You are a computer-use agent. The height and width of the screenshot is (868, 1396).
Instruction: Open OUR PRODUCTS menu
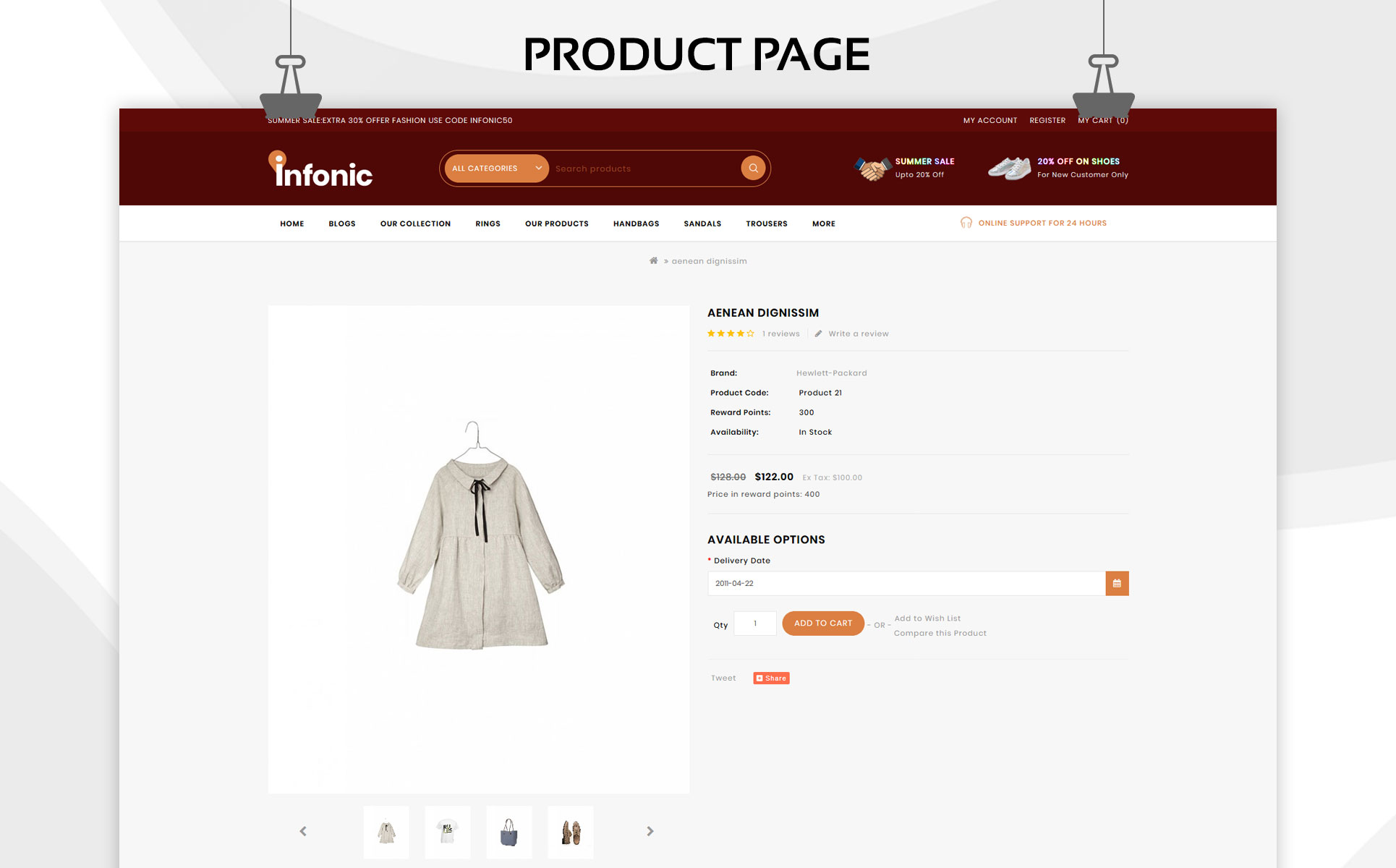tap(557, 224)
